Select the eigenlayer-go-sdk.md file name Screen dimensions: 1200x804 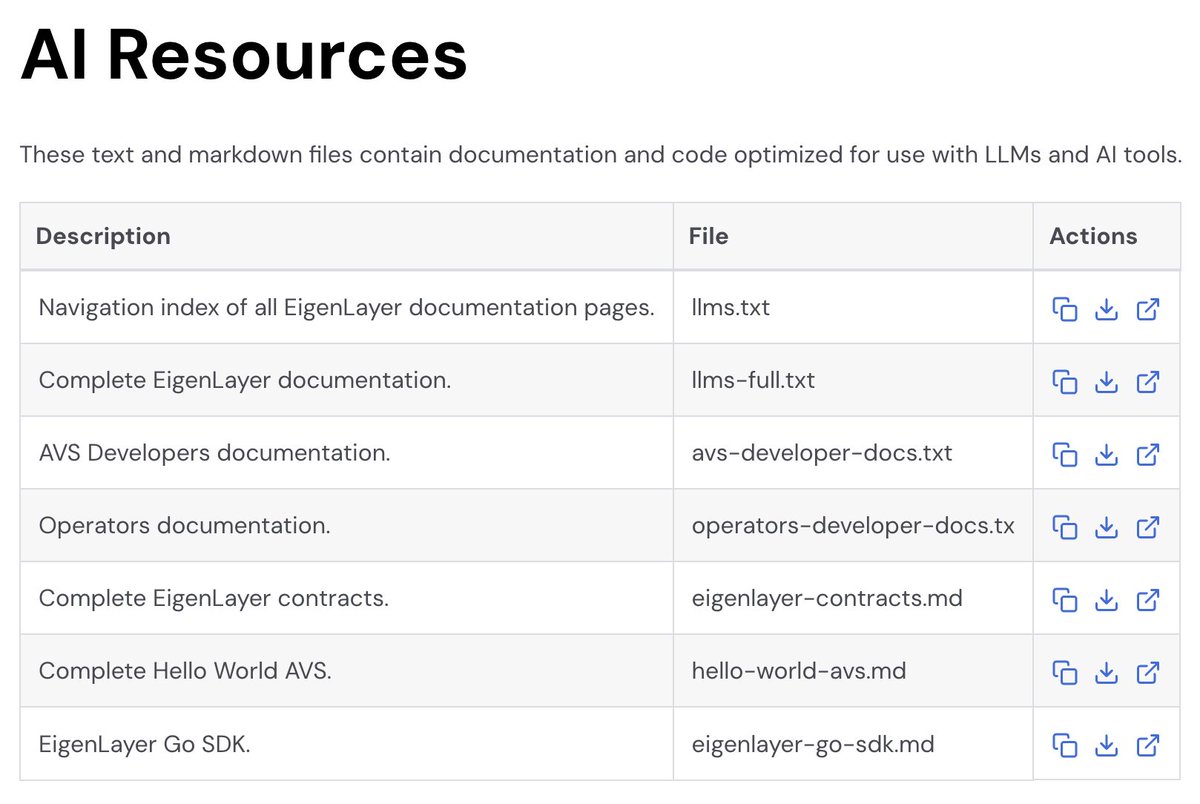(x=813, y=744)
